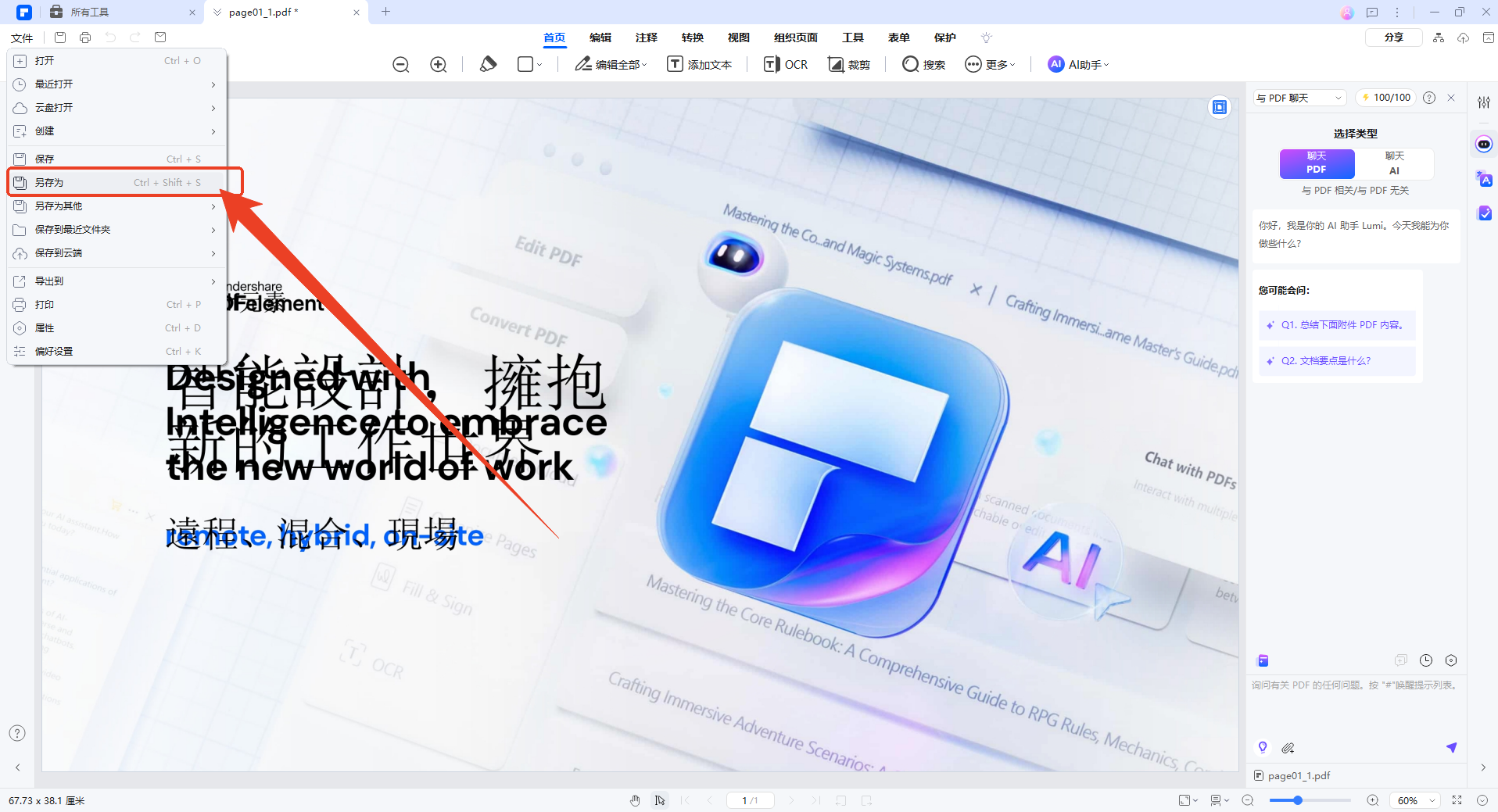Toggle fullscreen view in status bar
1498x812 pixels.
tap(1458, 799)
